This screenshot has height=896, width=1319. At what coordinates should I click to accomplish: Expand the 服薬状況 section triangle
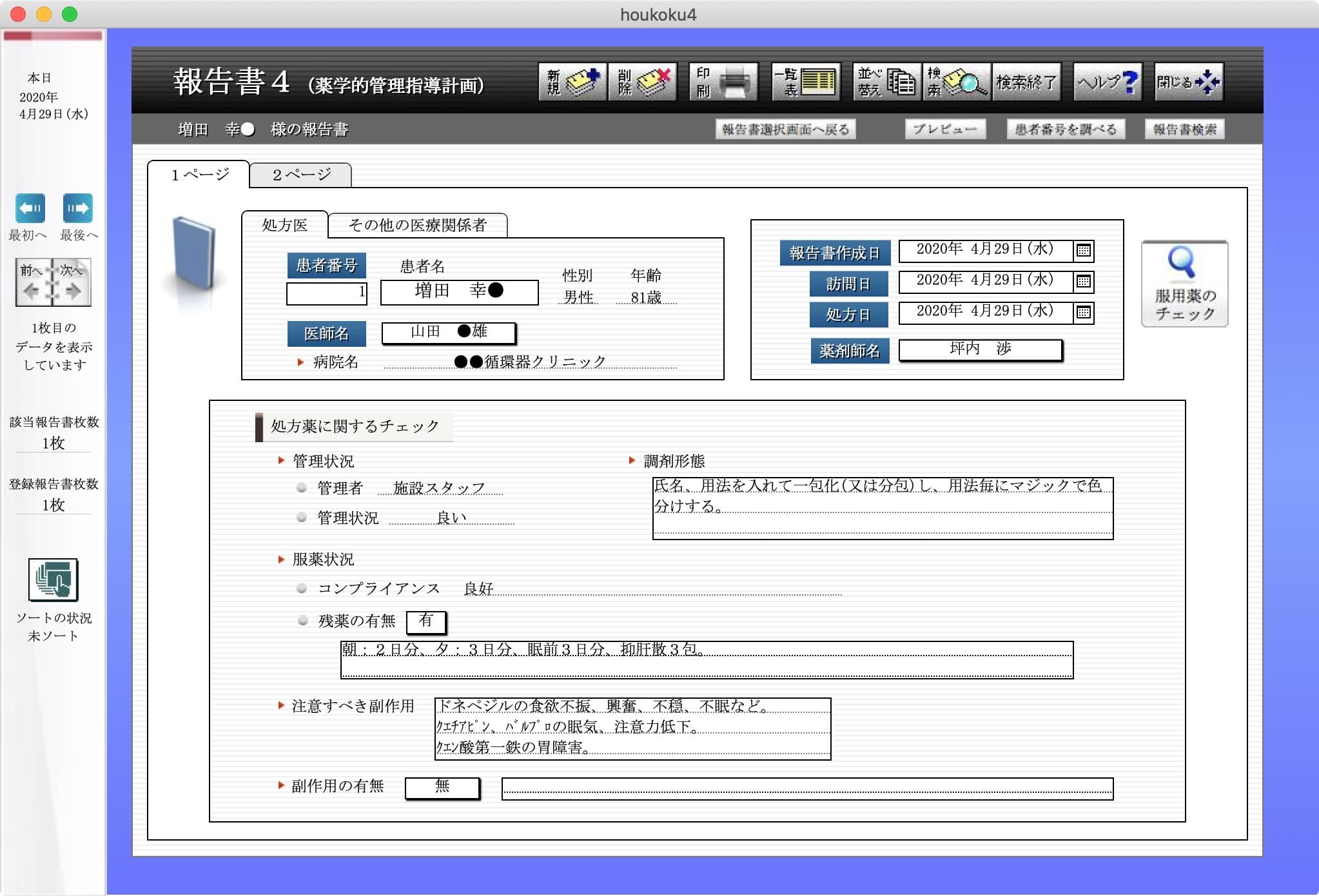click(x=280, y=560)
